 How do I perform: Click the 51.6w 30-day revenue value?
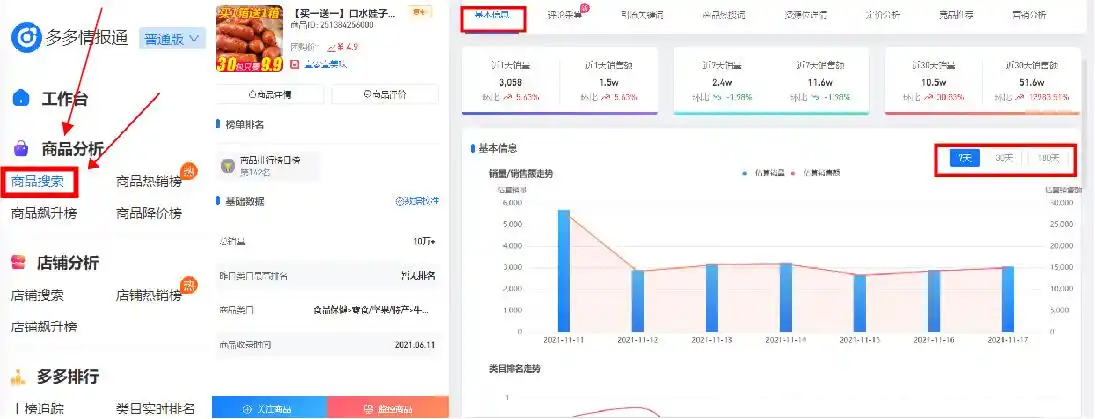point(1031,82)
